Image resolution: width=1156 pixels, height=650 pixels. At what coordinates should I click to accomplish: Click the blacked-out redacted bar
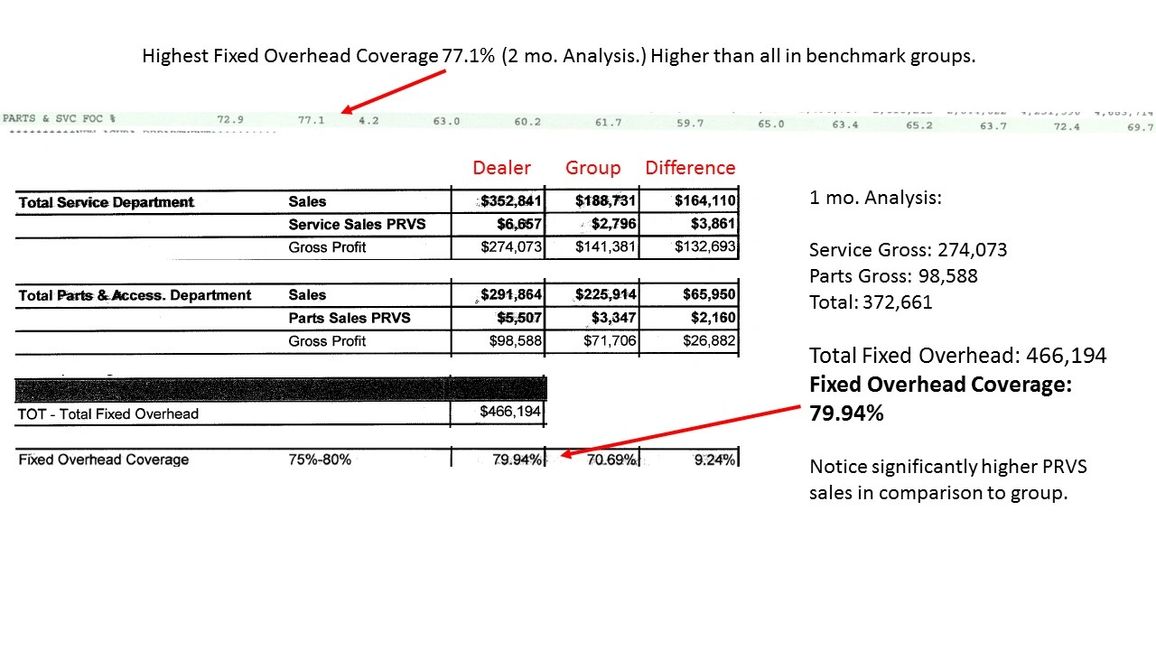pyautogui.click(x=281, y=388)
